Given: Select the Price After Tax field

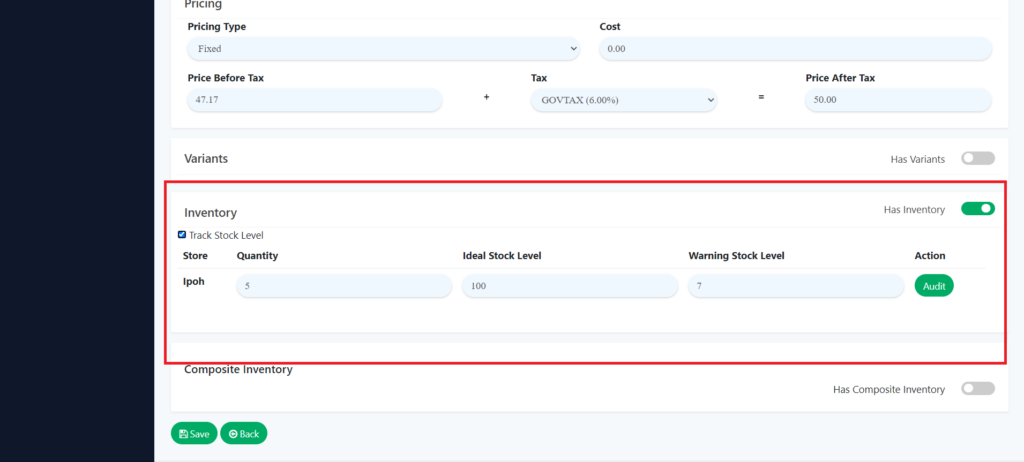Looking at the screenshot, I should point(897,100).
